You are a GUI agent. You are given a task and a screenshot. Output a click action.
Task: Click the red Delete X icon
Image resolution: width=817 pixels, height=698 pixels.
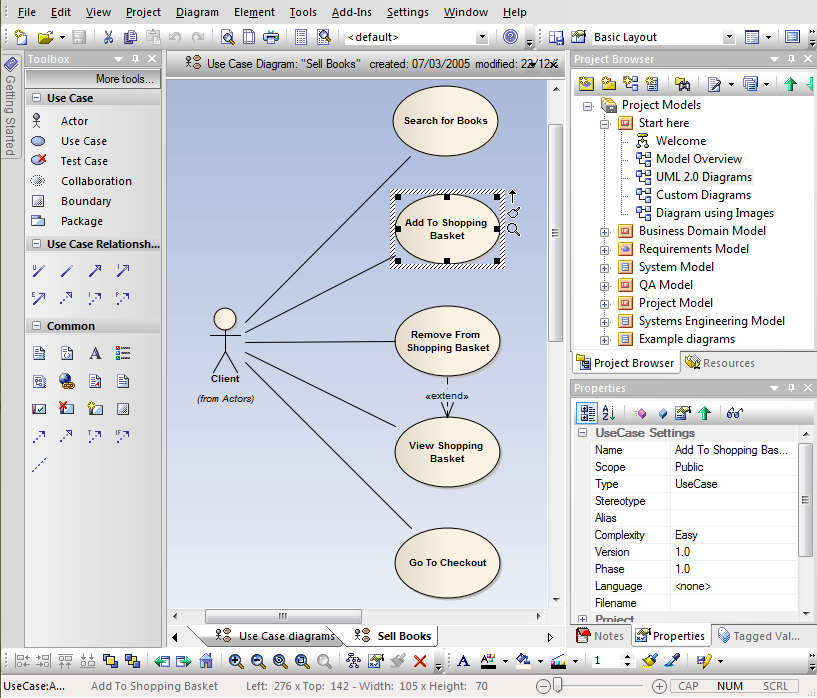[x=420, y=661]
